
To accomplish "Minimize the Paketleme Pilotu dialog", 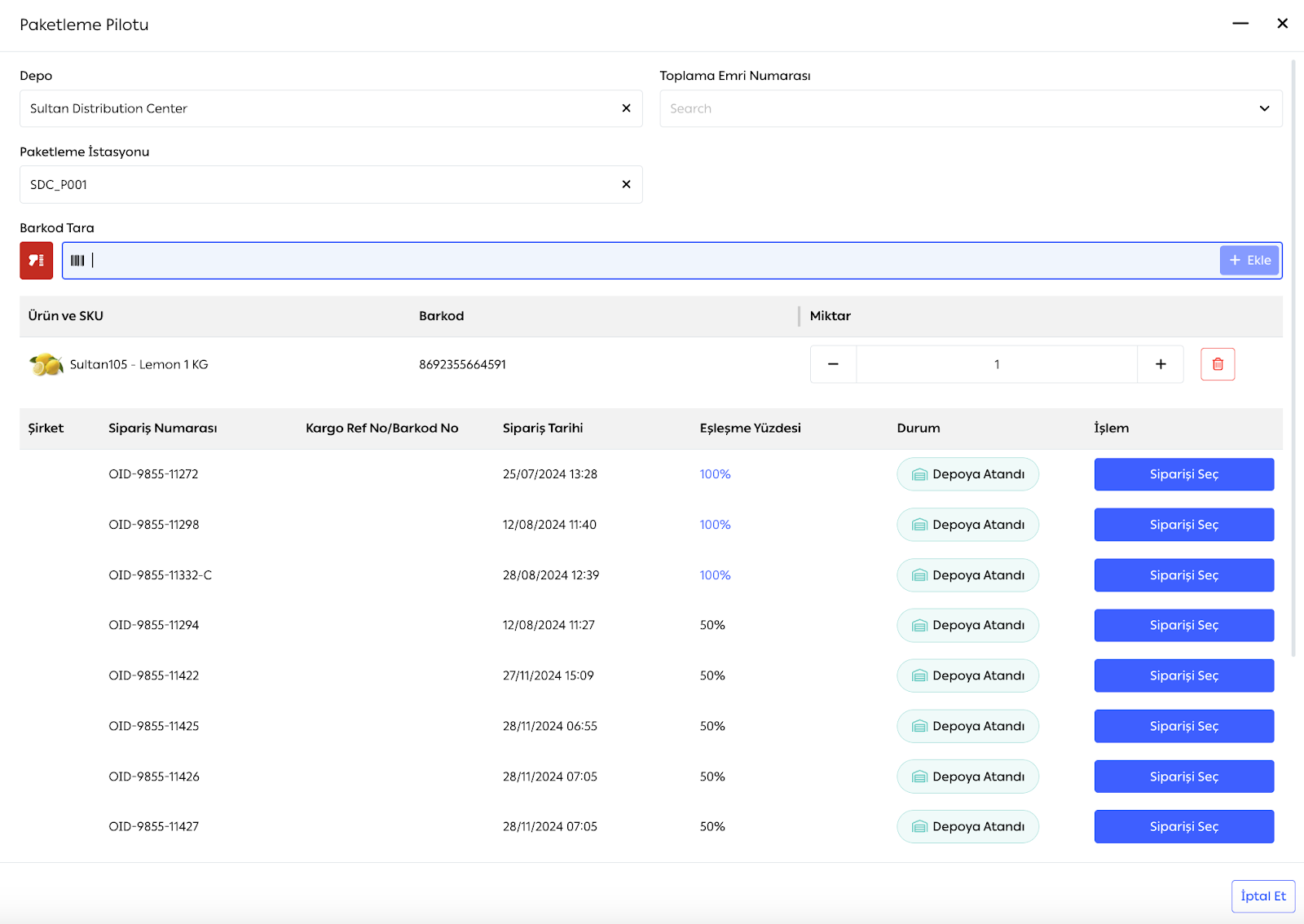I will point(1240,24).
